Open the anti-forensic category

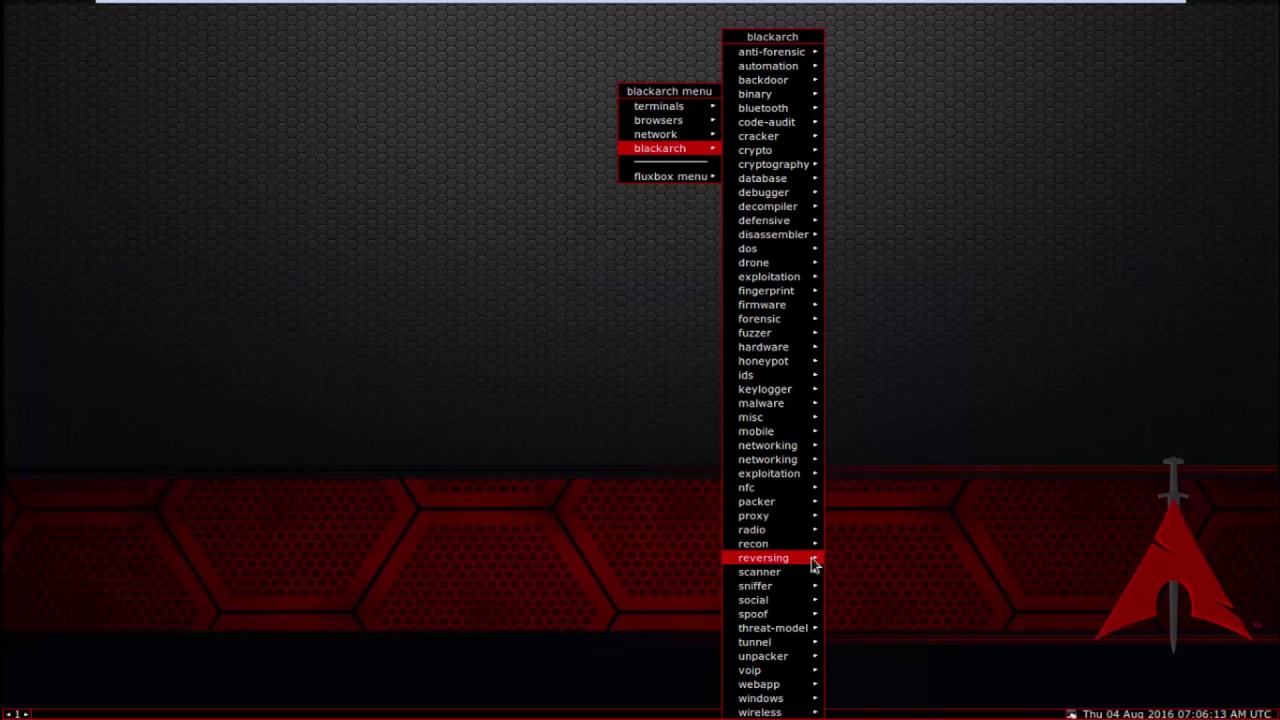pyautogui.click(x=773, y=52)
